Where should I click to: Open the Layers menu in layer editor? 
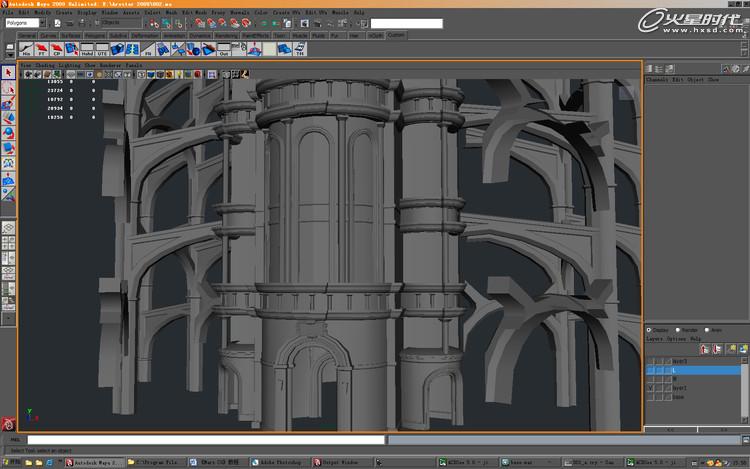655,338
